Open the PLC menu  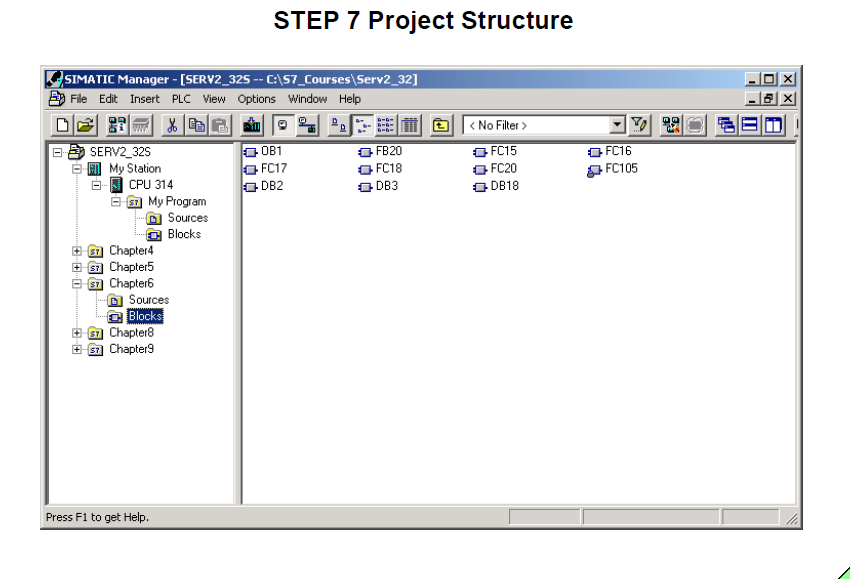181,99
